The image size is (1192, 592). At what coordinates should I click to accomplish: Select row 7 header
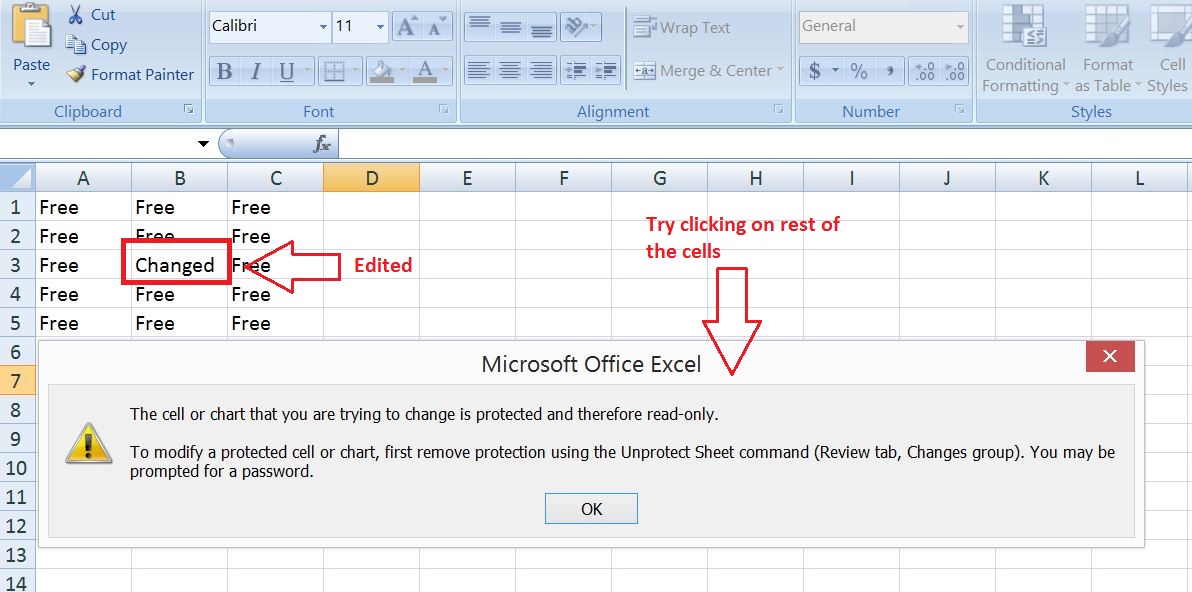tap(17, 380)
